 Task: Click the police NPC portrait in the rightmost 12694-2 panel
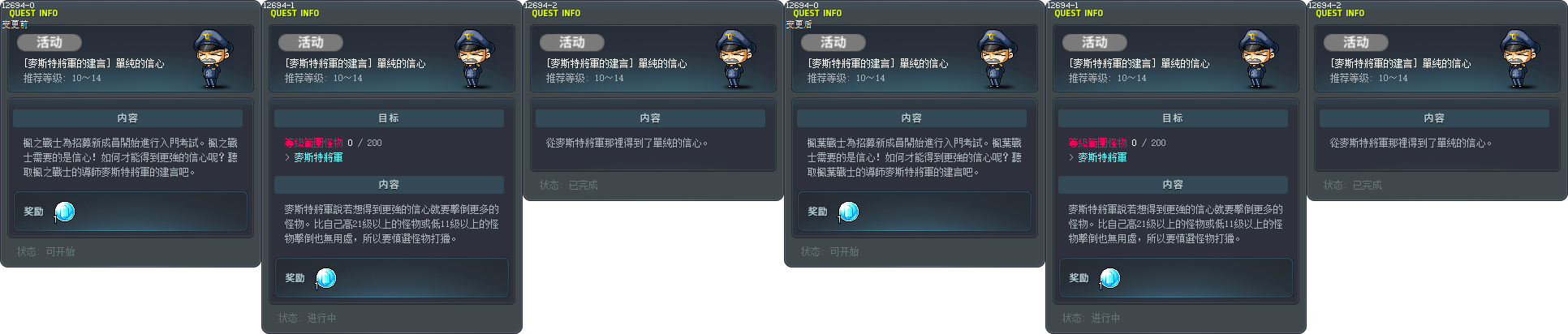(1521, 59)
